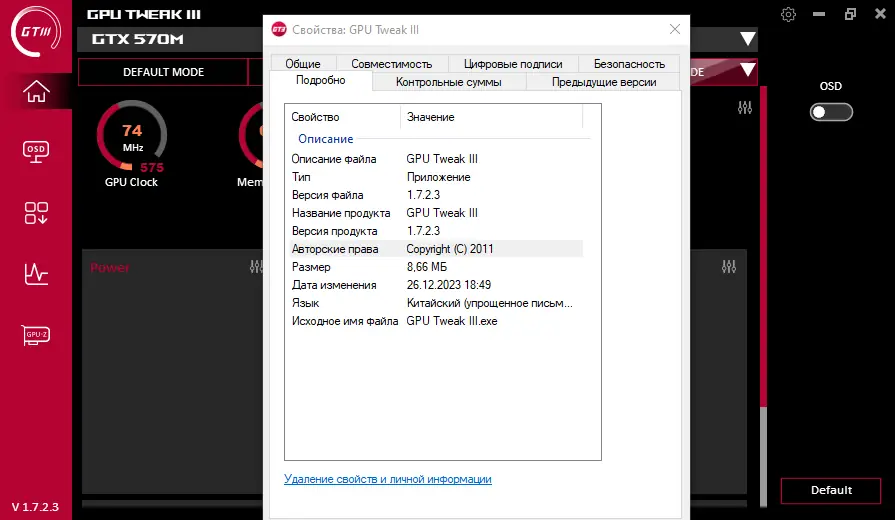Image resolution: width=895 pixels, height=520 pixels.
Task: Click the 26.12.2023 18:49 value
Action: click(449, 285)
